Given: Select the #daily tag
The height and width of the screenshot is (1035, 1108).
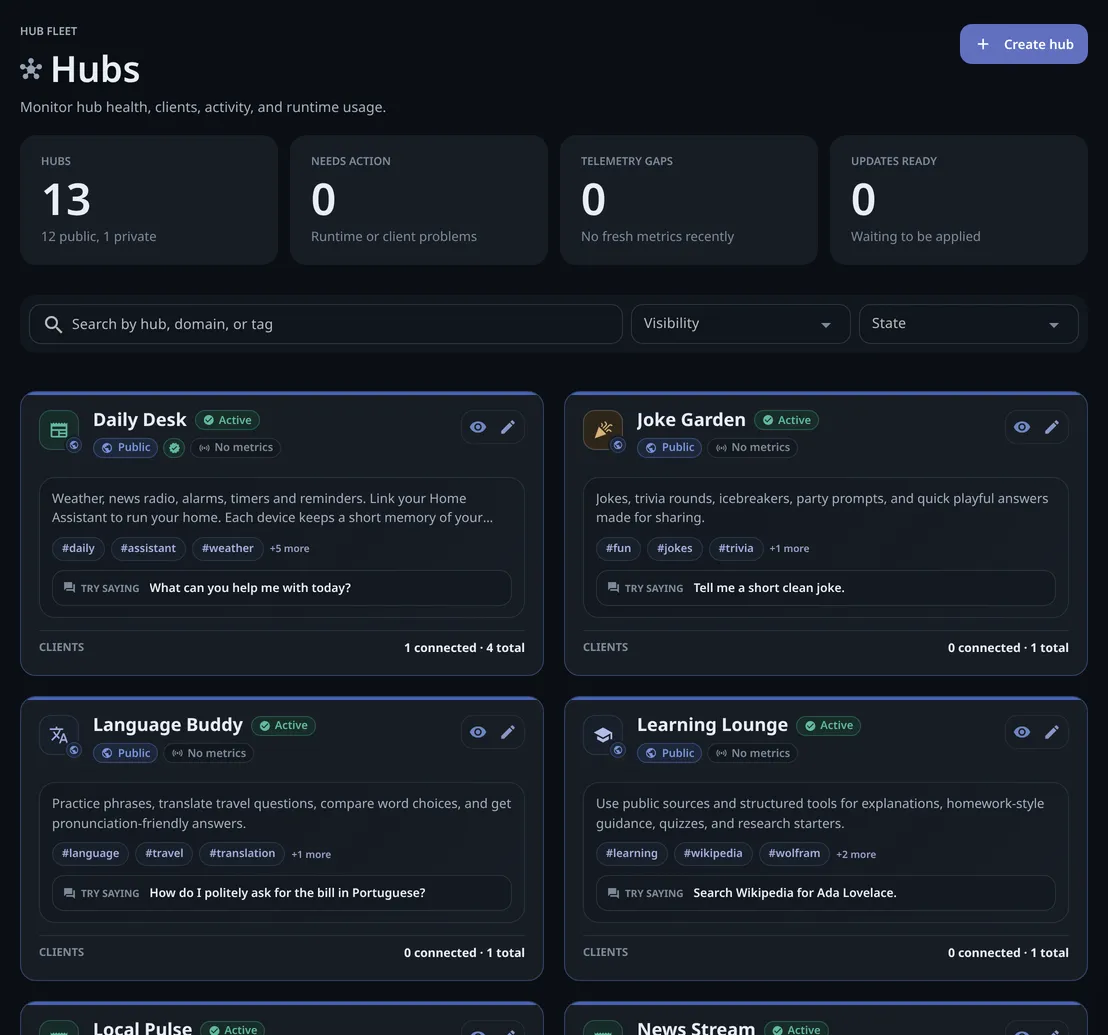Looking at the screenshot, I should tap(78, 548).
